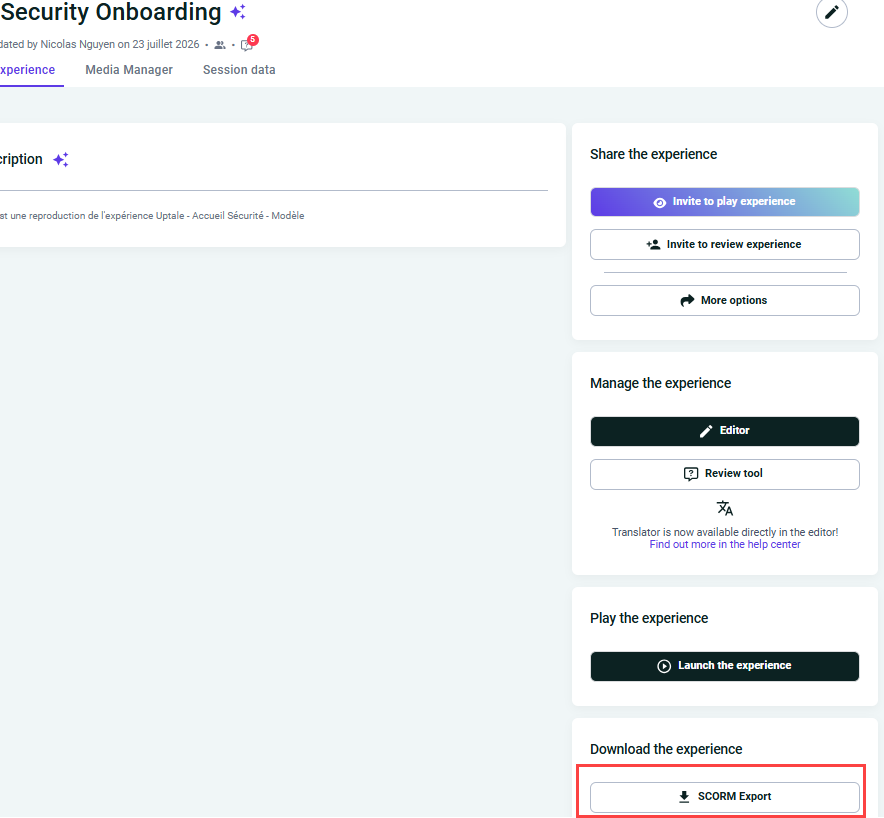
Task: Click the AI sparkle icon beside the description heading
Action: coord(61,160)
